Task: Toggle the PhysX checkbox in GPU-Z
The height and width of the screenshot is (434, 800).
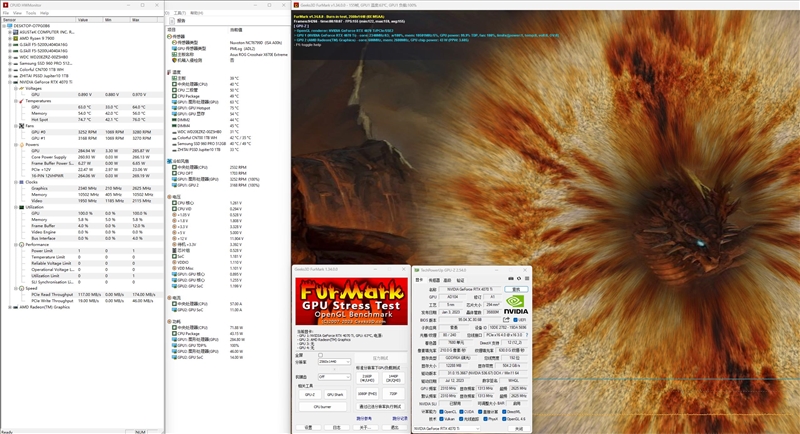Action: 485,419
